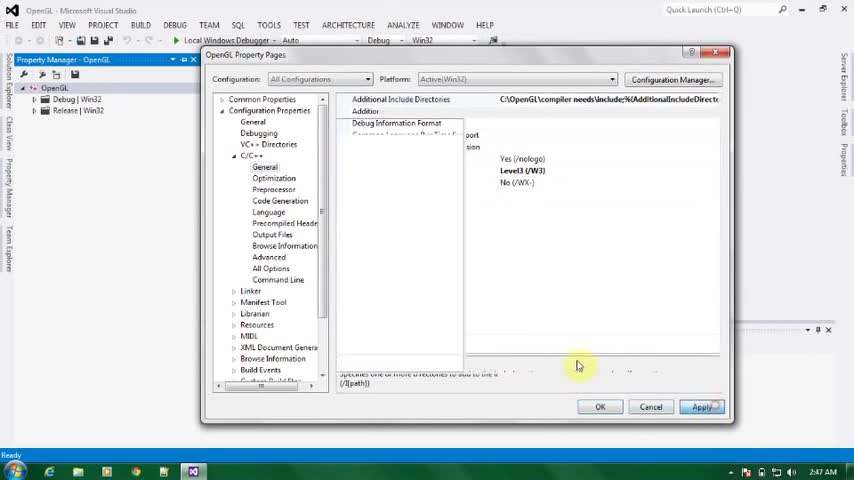Open the TOOLS menu

tap(269, 25)
